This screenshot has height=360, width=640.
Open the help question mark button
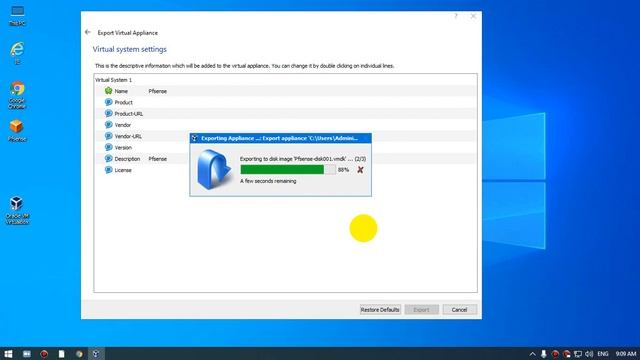[456, 16]
